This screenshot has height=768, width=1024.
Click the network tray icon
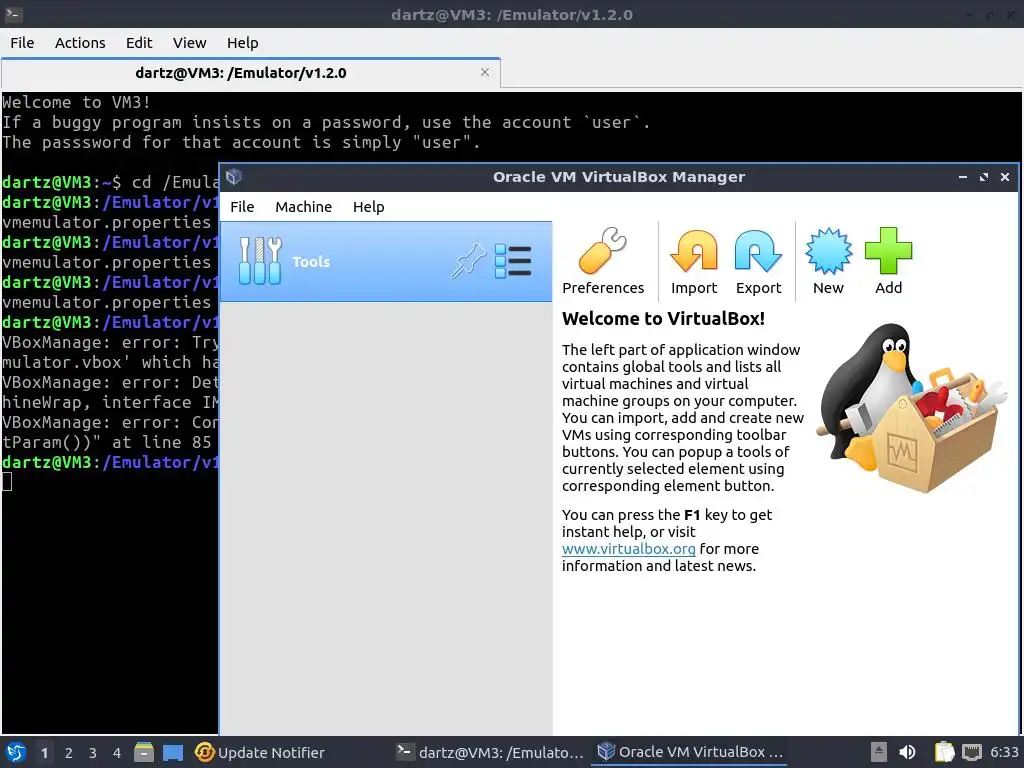click(972, 752)
